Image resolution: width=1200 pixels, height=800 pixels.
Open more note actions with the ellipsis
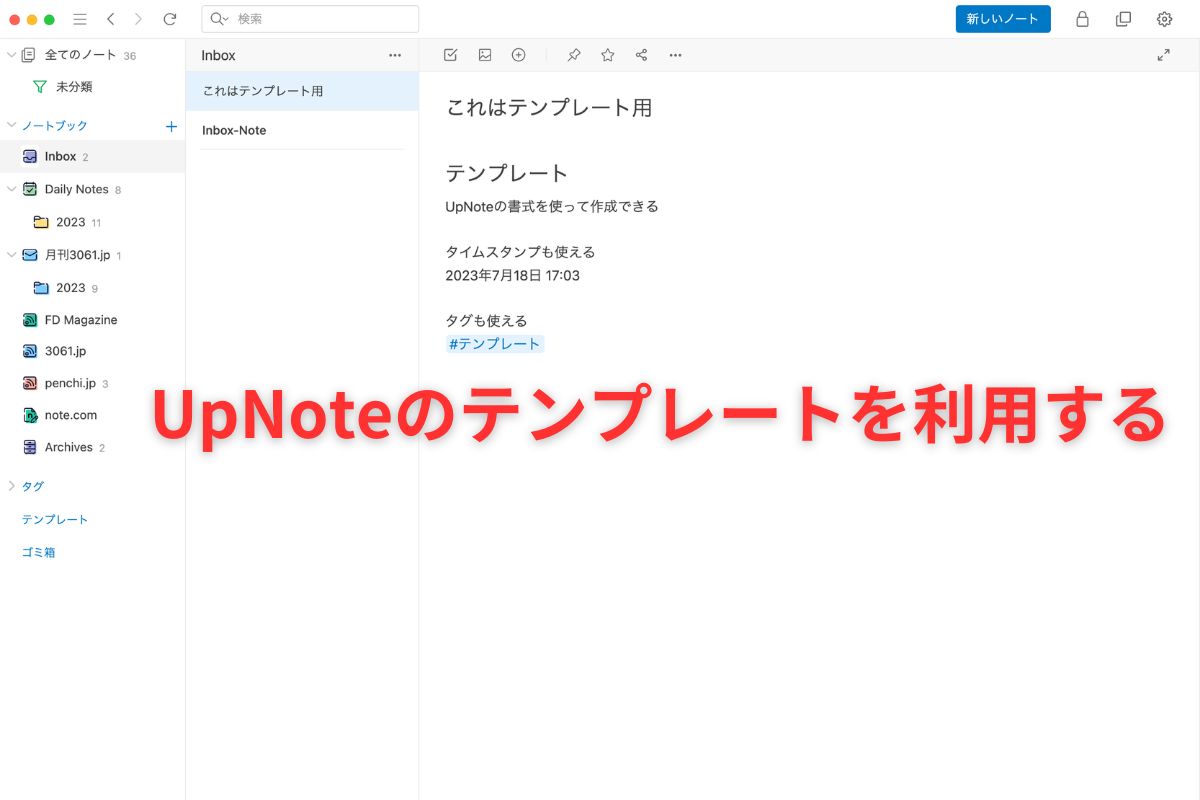[x=675, y=55]
